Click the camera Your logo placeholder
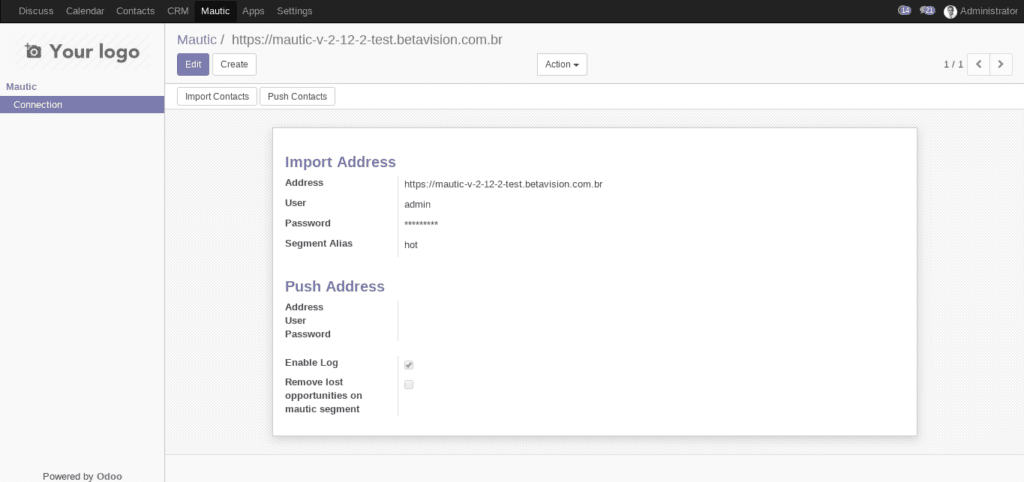 pos(82,52)
